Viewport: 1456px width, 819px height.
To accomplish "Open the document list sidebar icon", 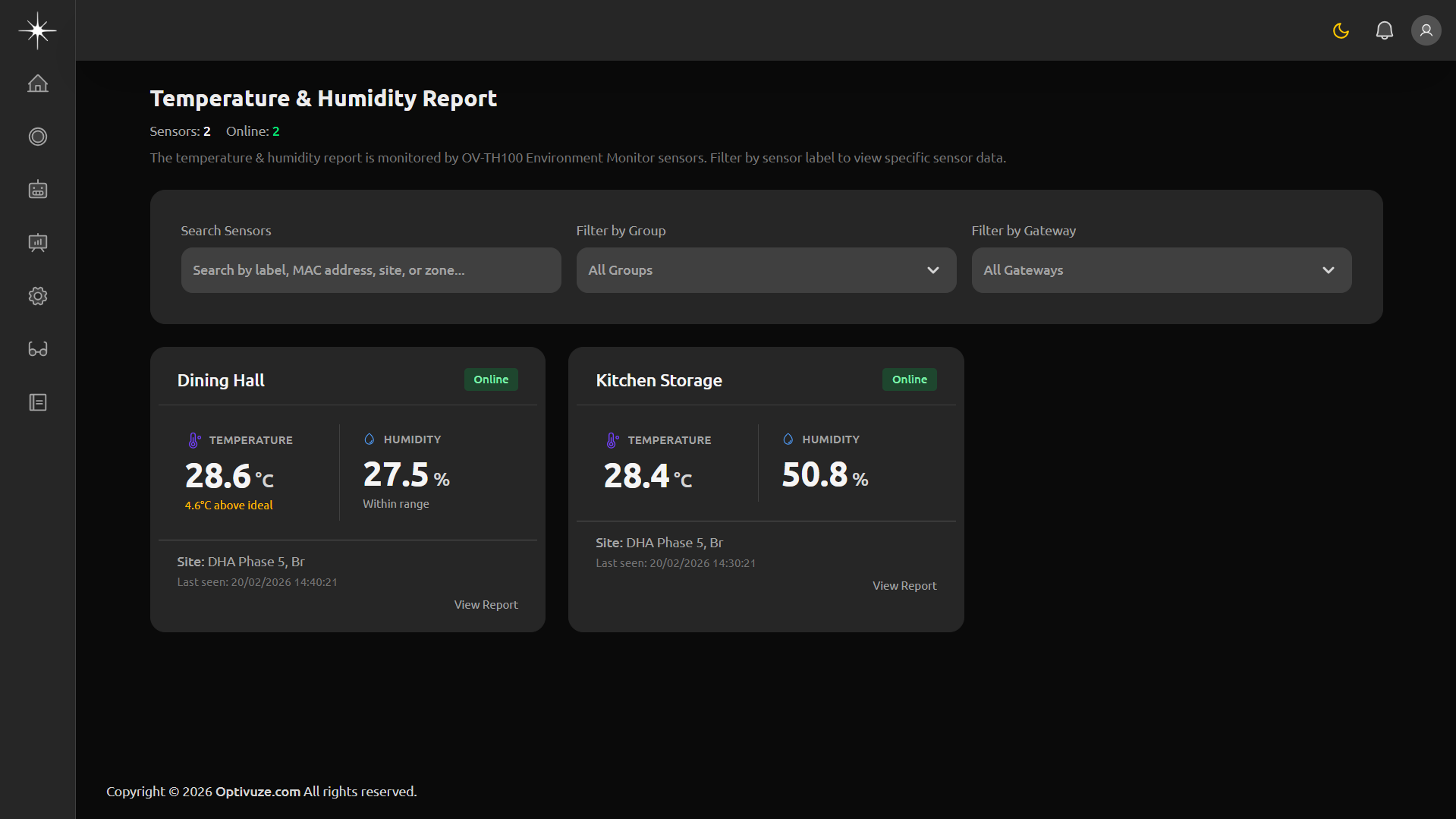I will pos(37,402).
